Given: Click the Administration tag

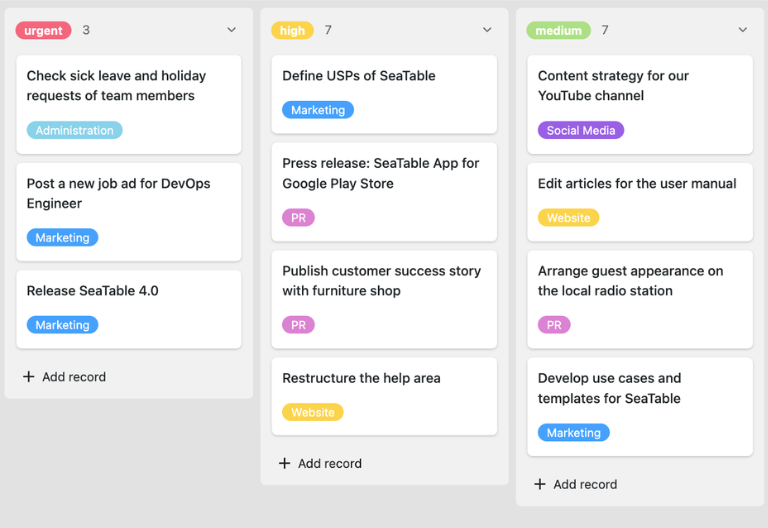Looking at the screenshot, I should pyautogui.click(x=74, y=130).
